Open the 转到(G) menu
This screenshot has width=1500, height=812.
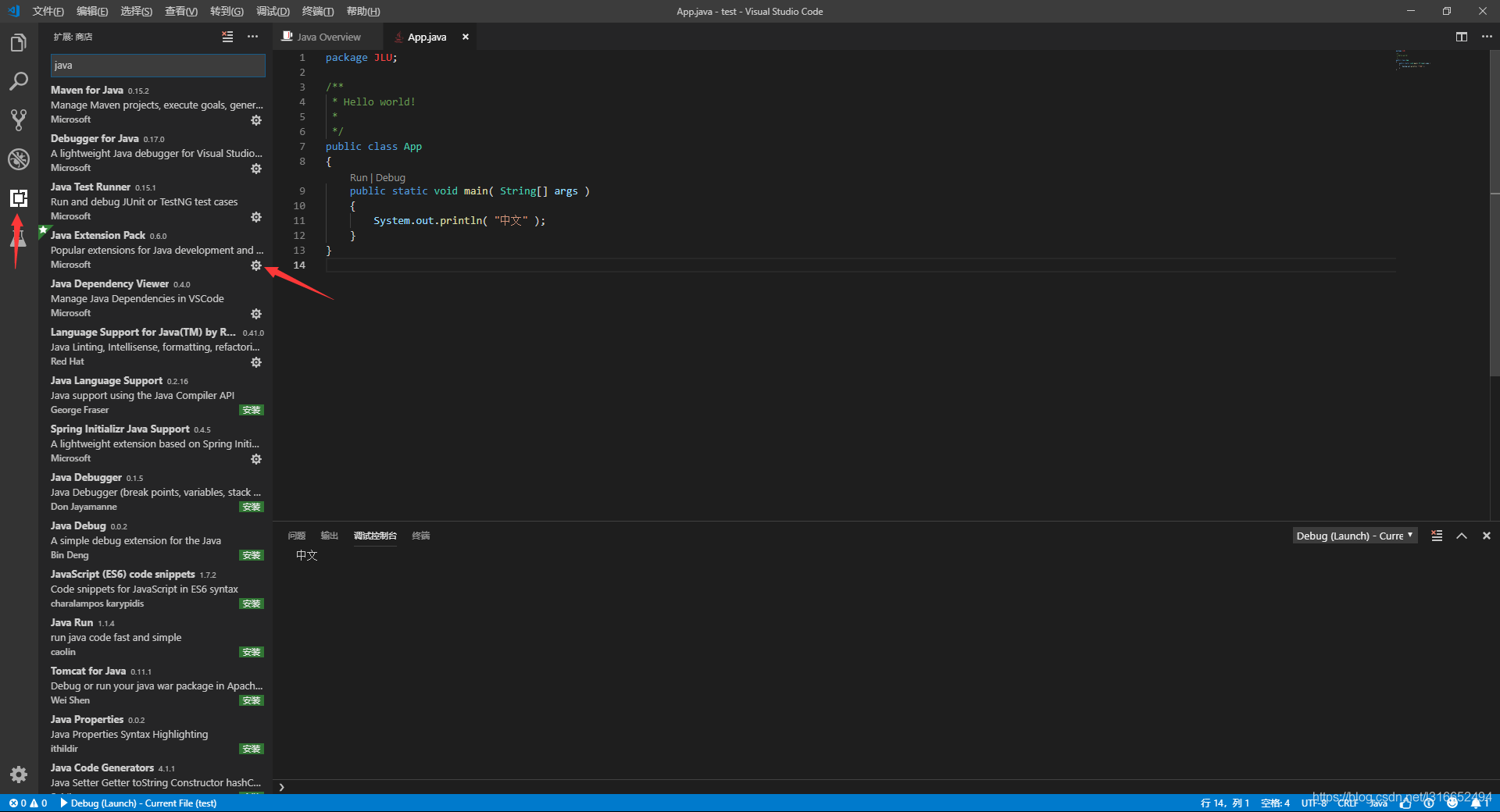click(227, 11)
